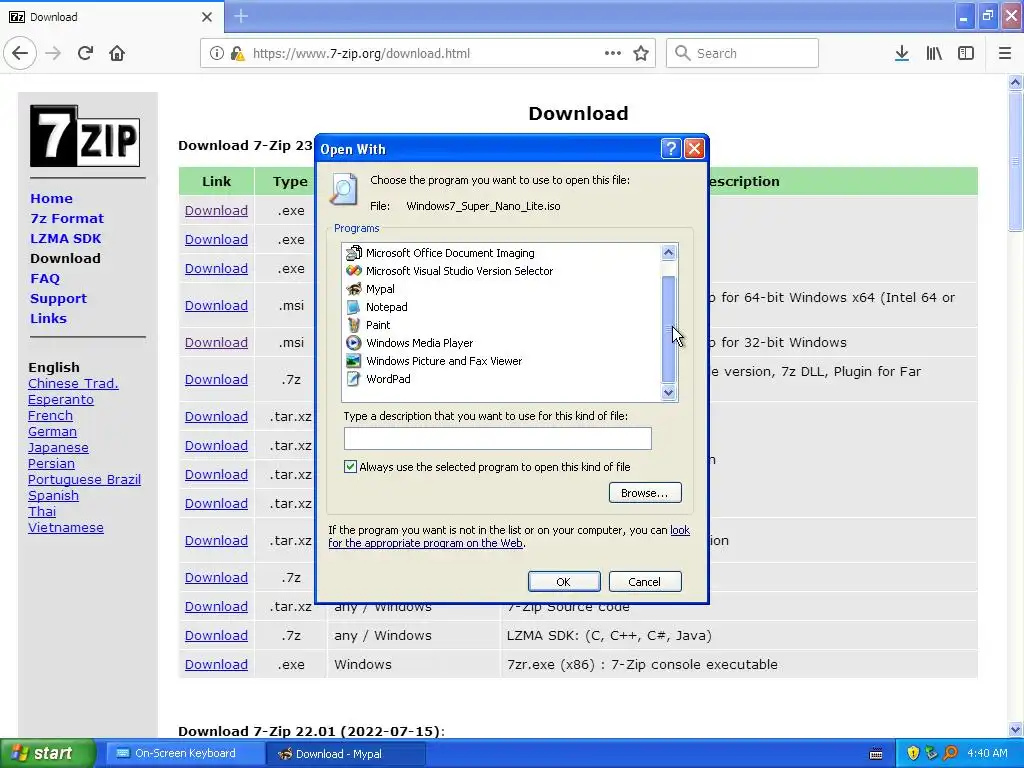The width and height of the screenshot is (1024, 768).
Task: Open LZMA SDK sidebar link
Action: coord(65,238)
